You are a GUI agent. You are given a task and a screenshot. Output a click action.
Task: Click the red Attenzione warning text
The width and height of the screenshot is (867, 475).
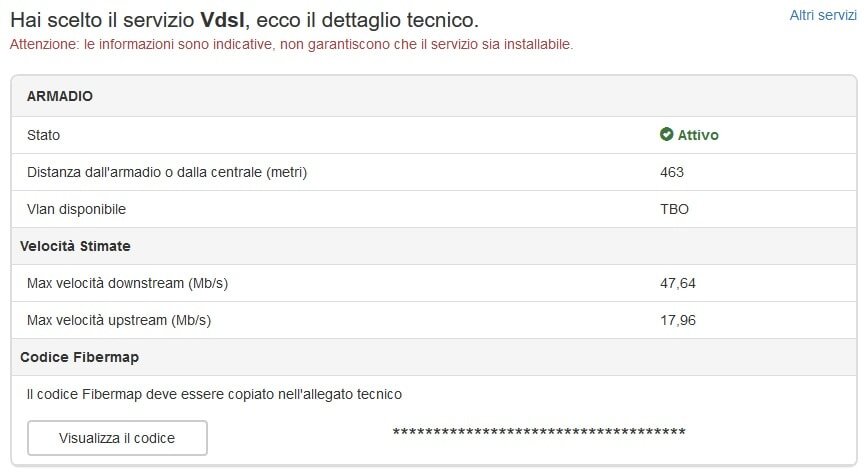[x=290, y=45]
